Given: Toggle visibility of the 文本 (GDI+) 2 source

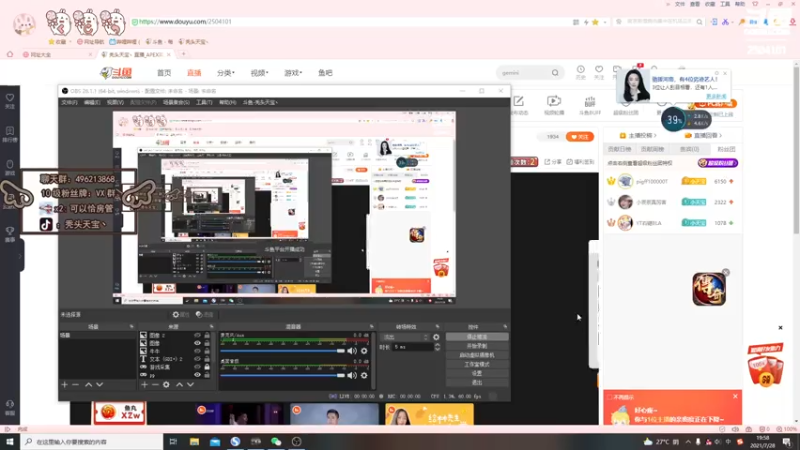Looking at the screenshot, I should pos(197,359).
